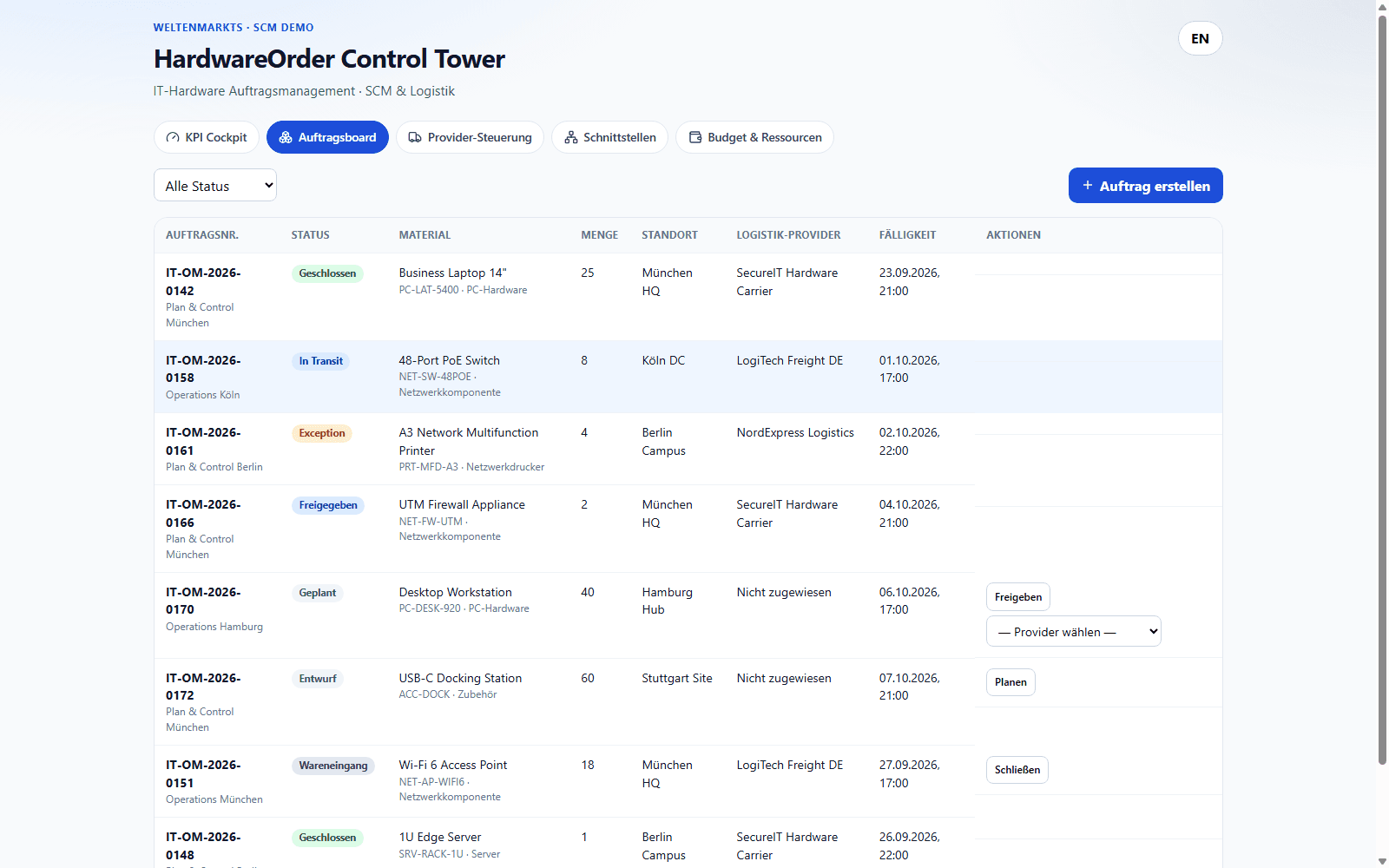The height and width of the screenshot is (868, 1389).
Task: Go to the Provider-Steuerung tab
Action: click(470, 137)
